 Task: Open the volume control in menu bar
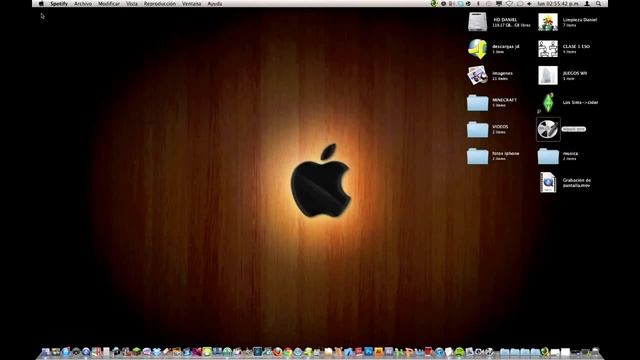pyautogui.click(x=529, y=4)
